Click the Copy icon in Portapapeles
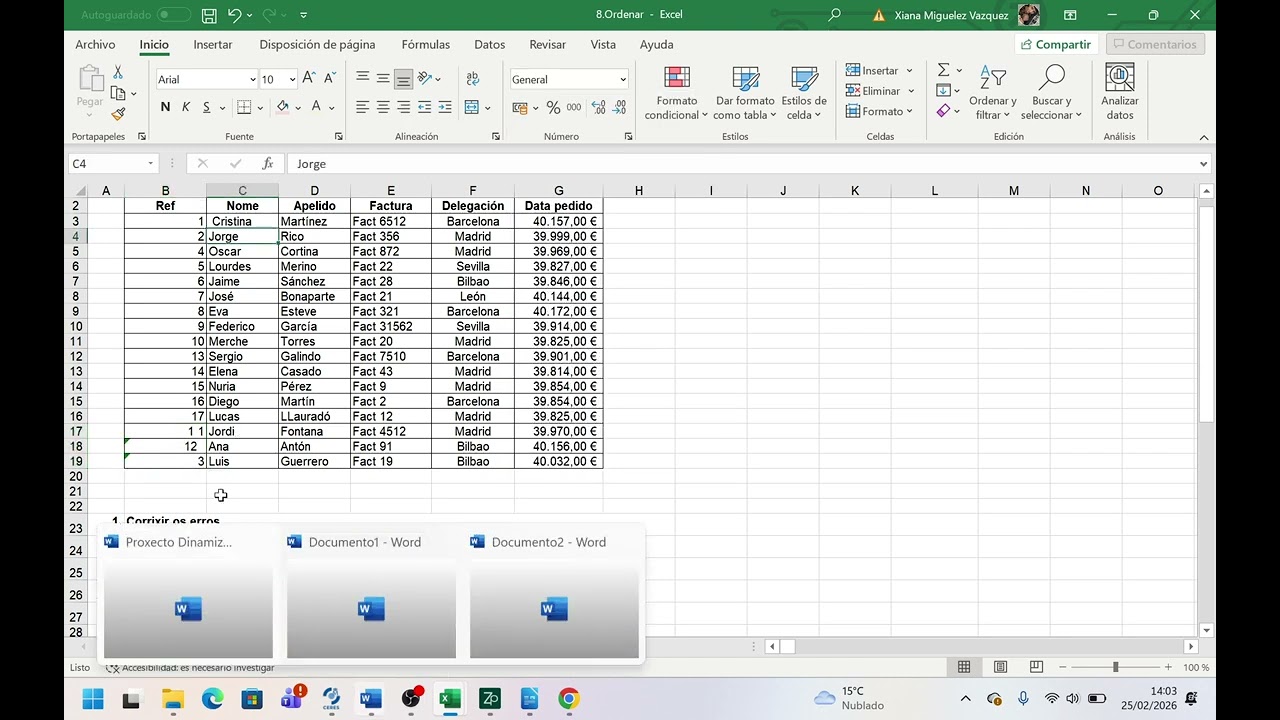Image resolution: width=1280 pixels, height=720 pixels. coord(118,93)
